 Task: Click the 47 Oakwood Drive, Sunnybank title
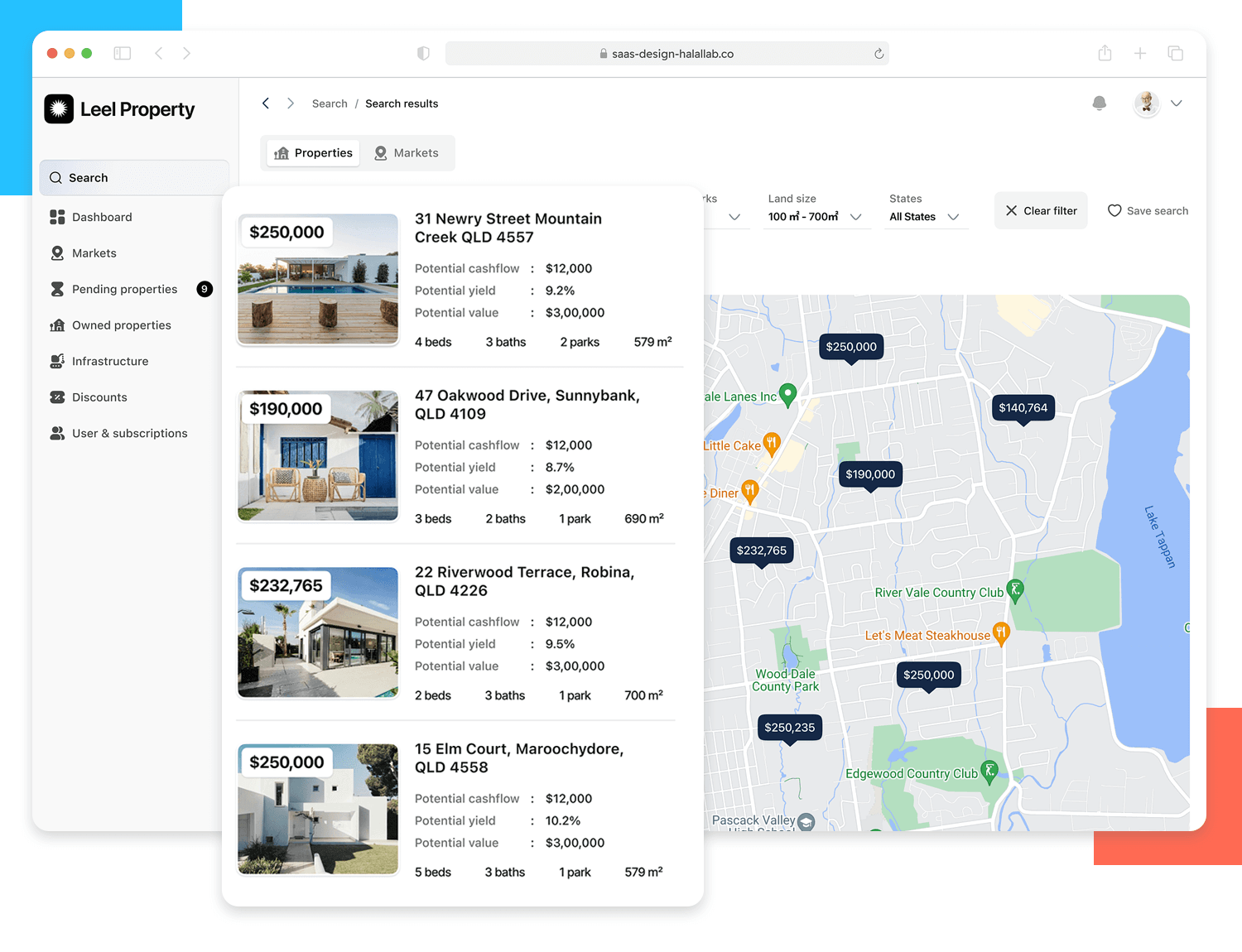pos(527,405)
